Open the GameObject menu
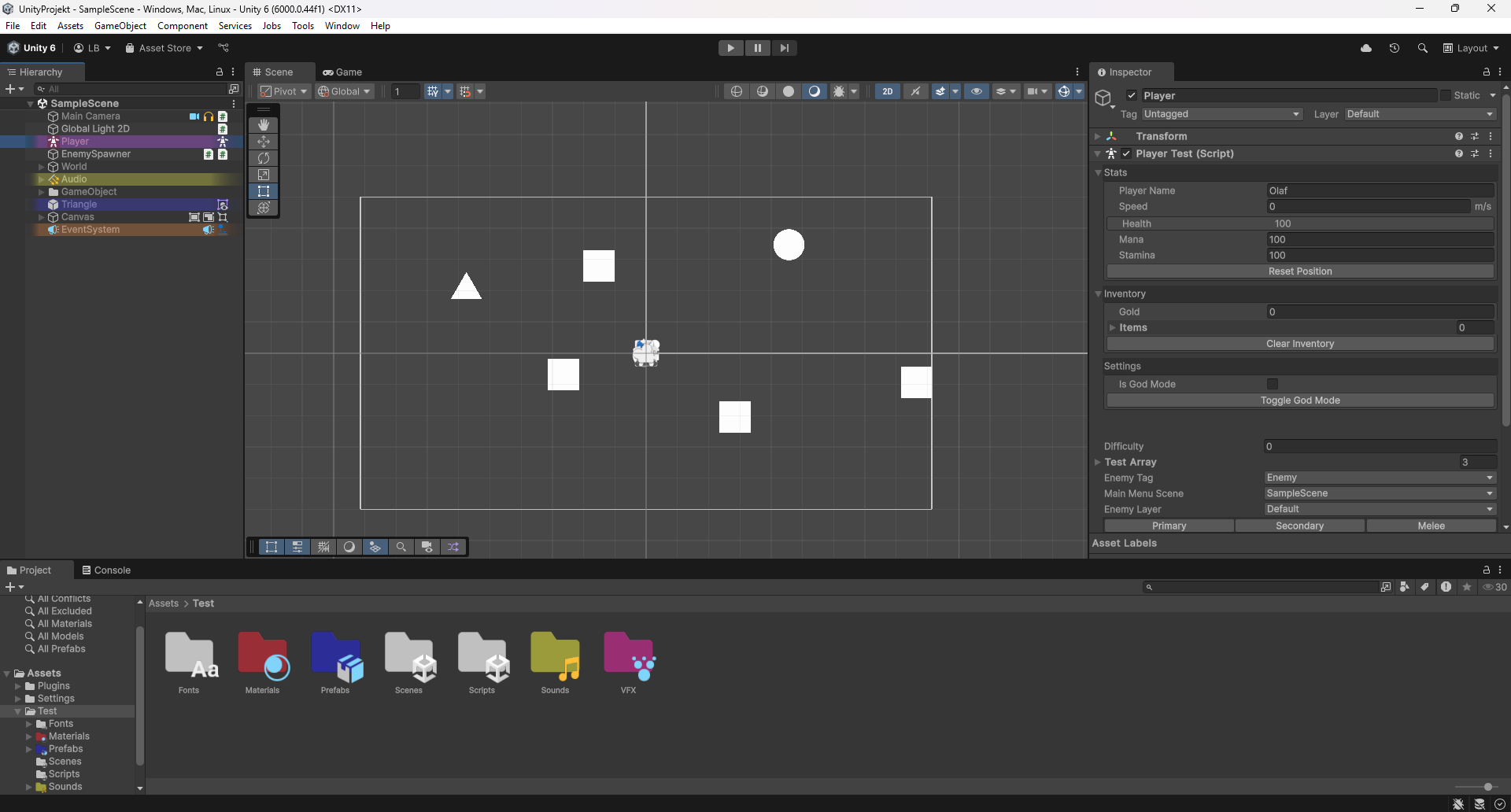This screenshot has width=1511, height=812. 120,26
